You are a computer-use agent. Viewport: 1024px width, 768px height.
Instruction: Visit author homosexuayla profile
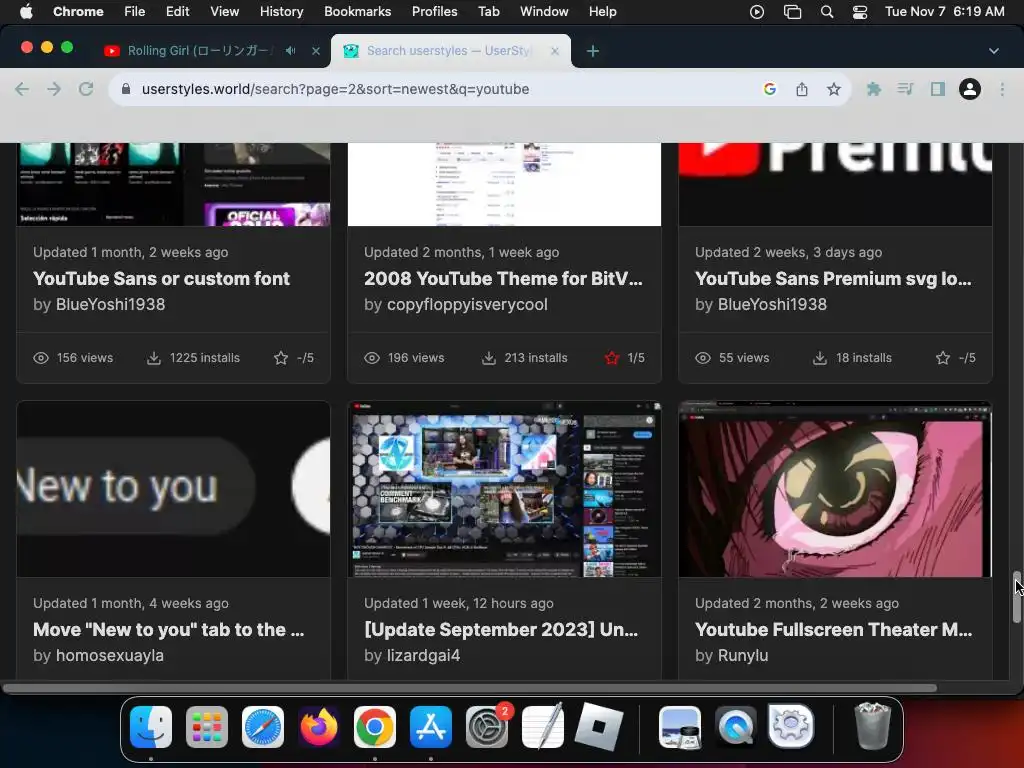(110, 655)
